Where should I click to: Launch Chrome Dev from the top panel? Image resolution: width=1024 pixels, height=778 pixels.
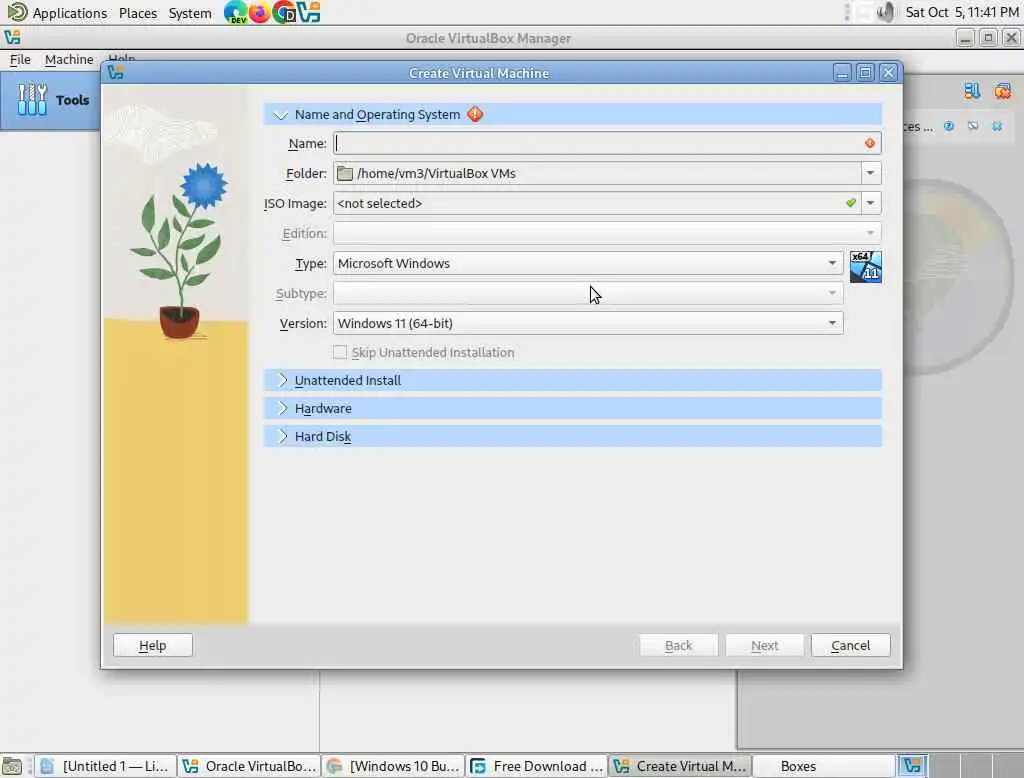click(284, 12)
